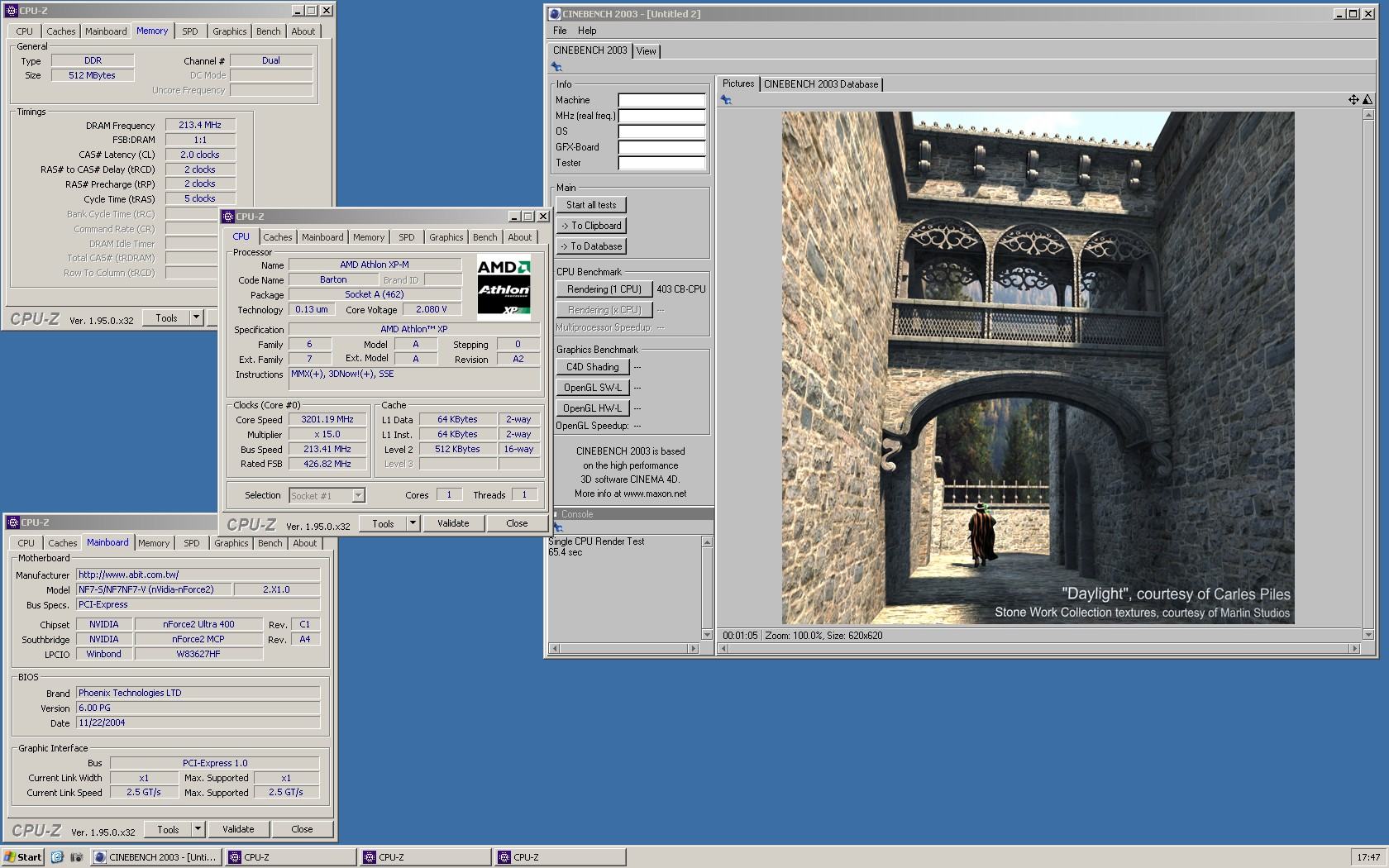Click Close in CPU-Z processor window

(517, 523)
